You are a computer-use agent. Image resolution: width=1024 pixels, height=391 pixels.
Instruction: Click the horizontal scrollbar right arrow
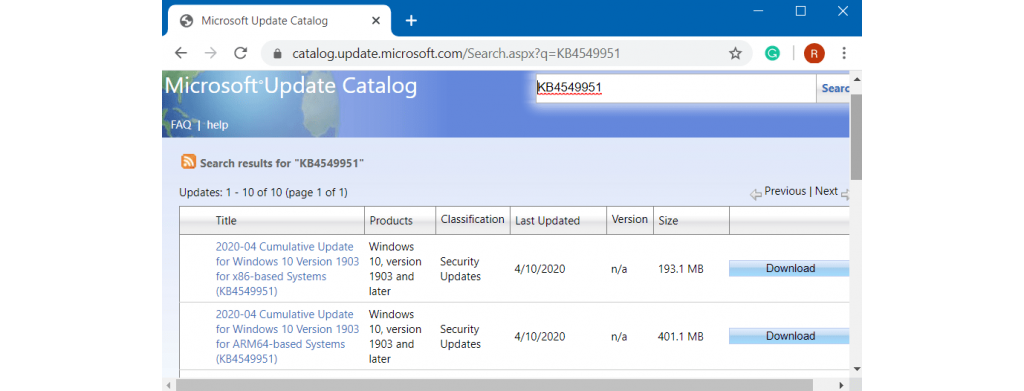point(841,385)
